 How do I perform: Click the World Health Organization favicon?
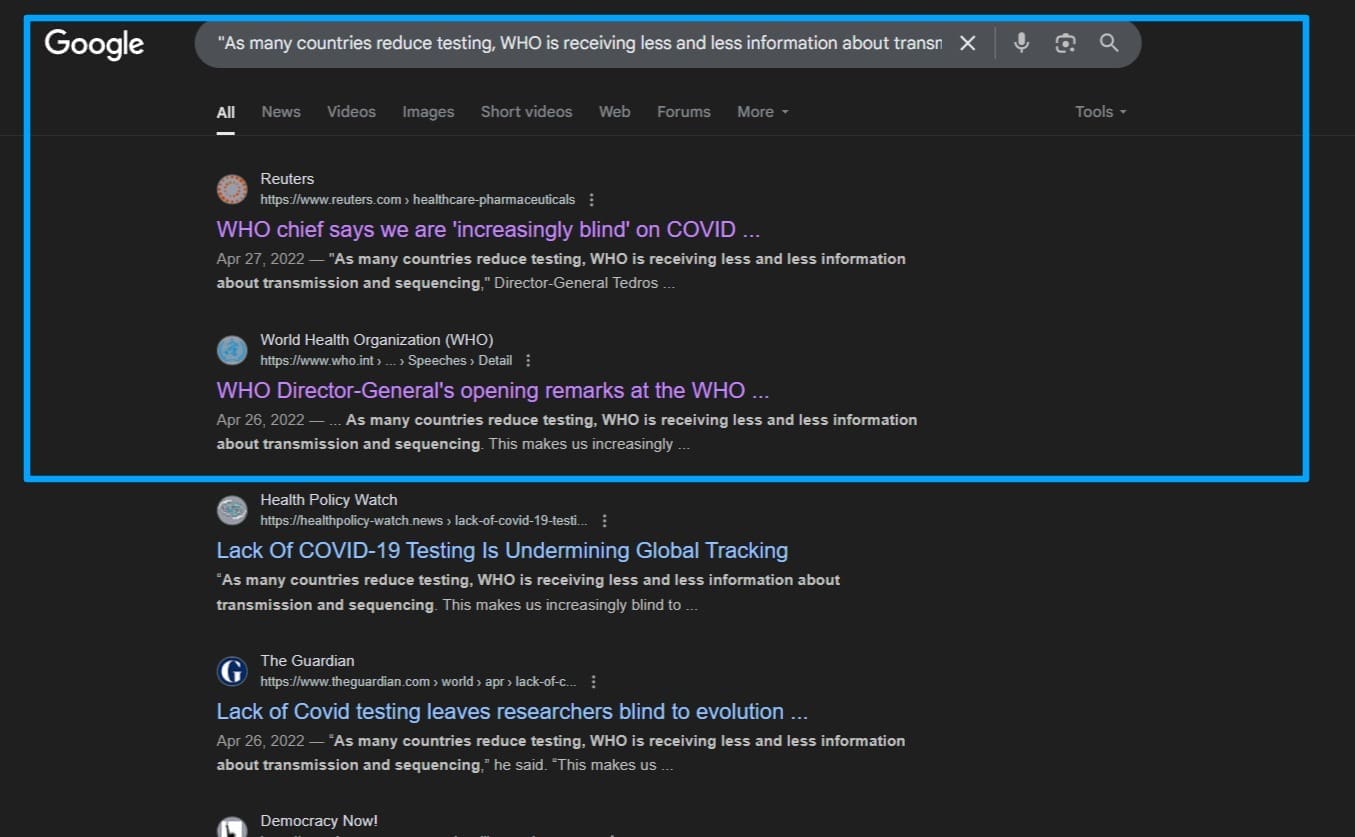click(232, 350)
